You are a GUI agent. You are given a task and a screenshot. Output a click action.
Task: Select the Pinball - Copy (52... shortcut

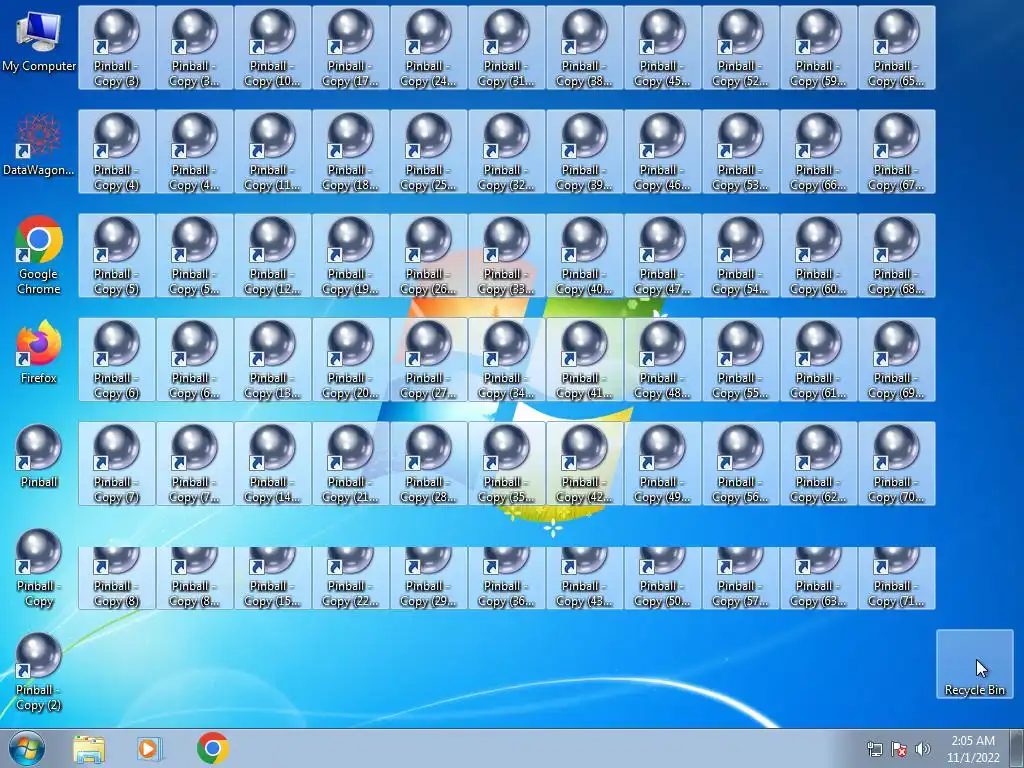741,48
